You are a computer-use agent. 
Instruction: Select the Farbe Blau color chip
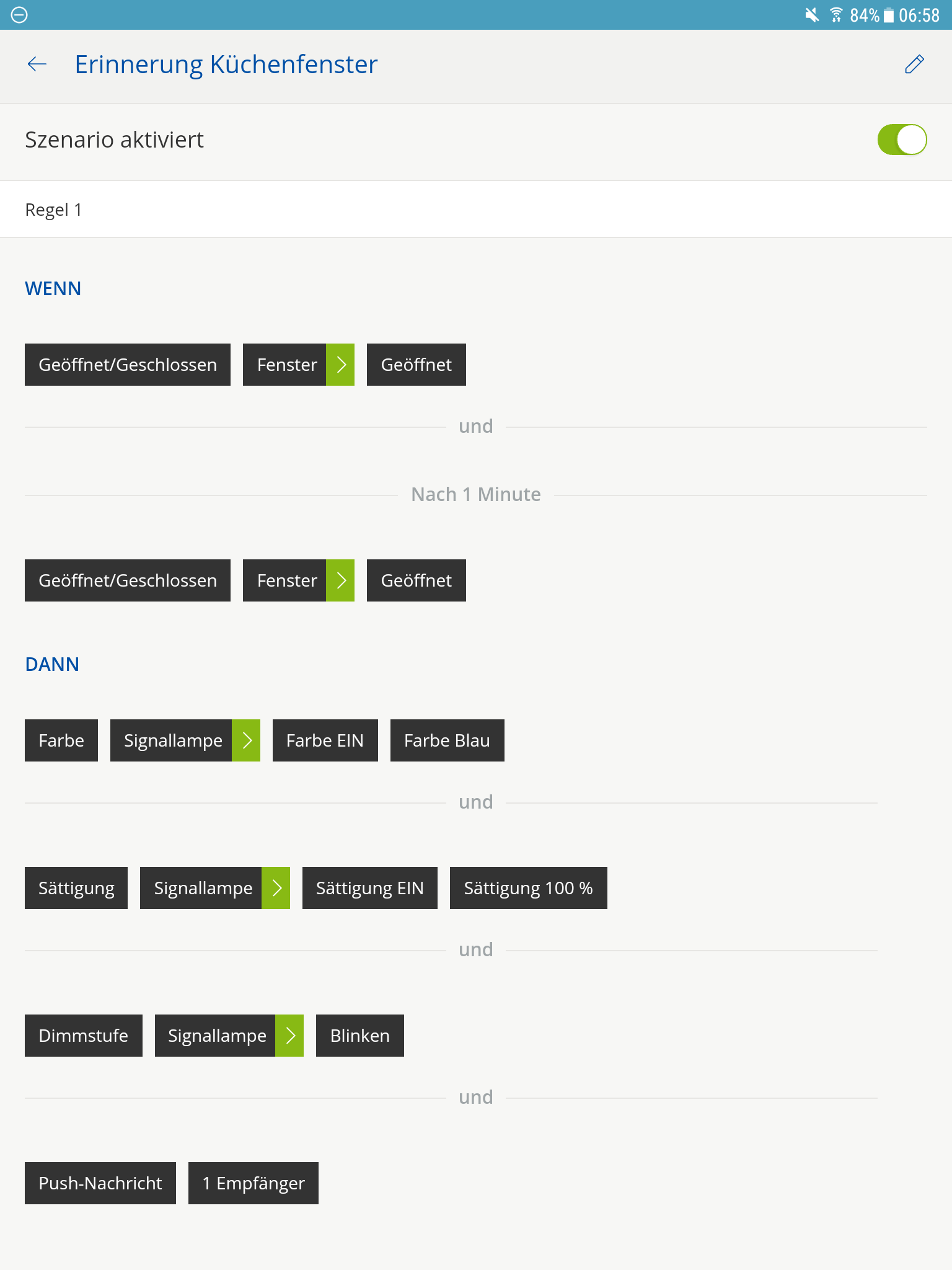pos(447,740)
